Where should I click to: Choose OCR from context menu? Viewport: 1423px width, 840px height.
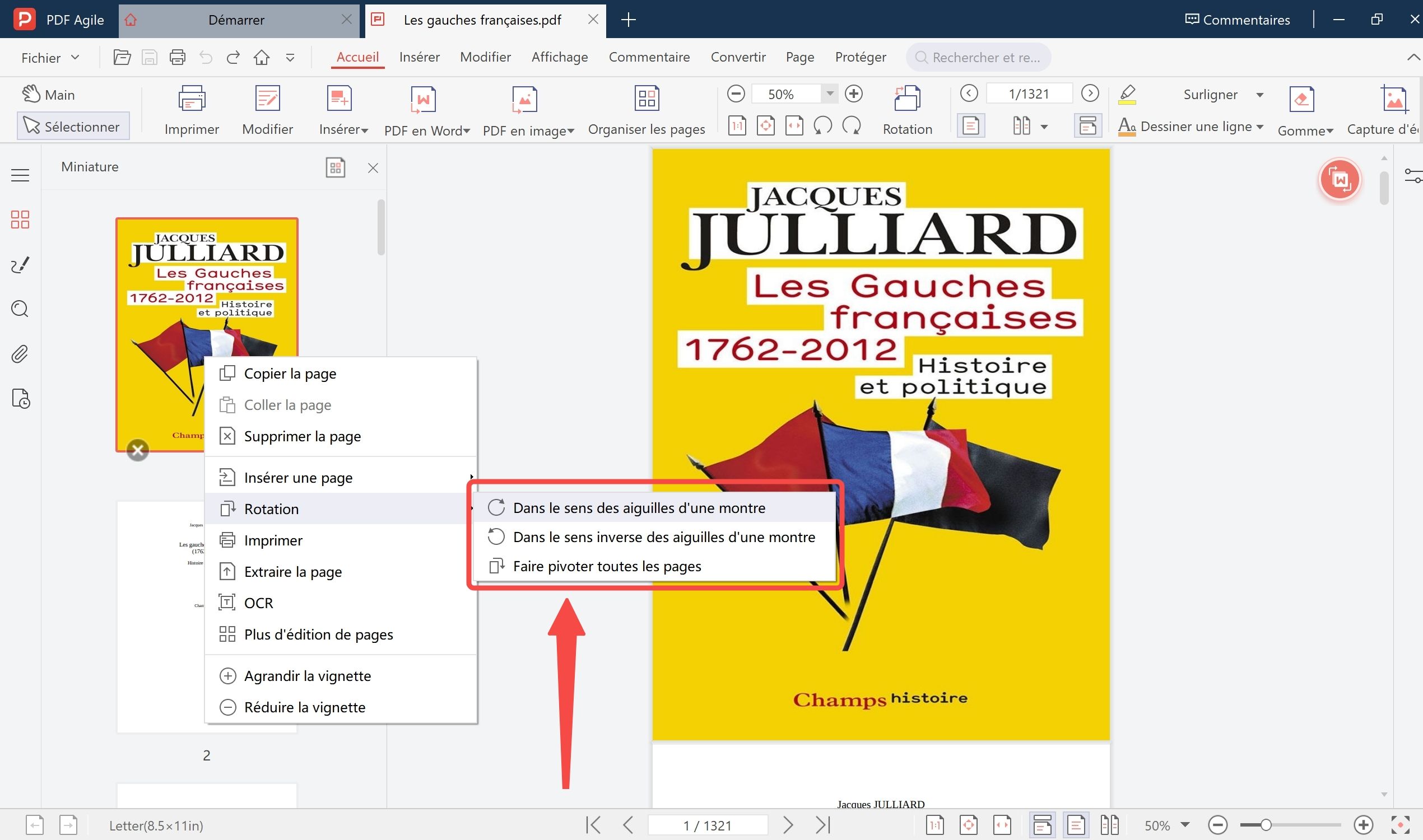pos(341,603)
